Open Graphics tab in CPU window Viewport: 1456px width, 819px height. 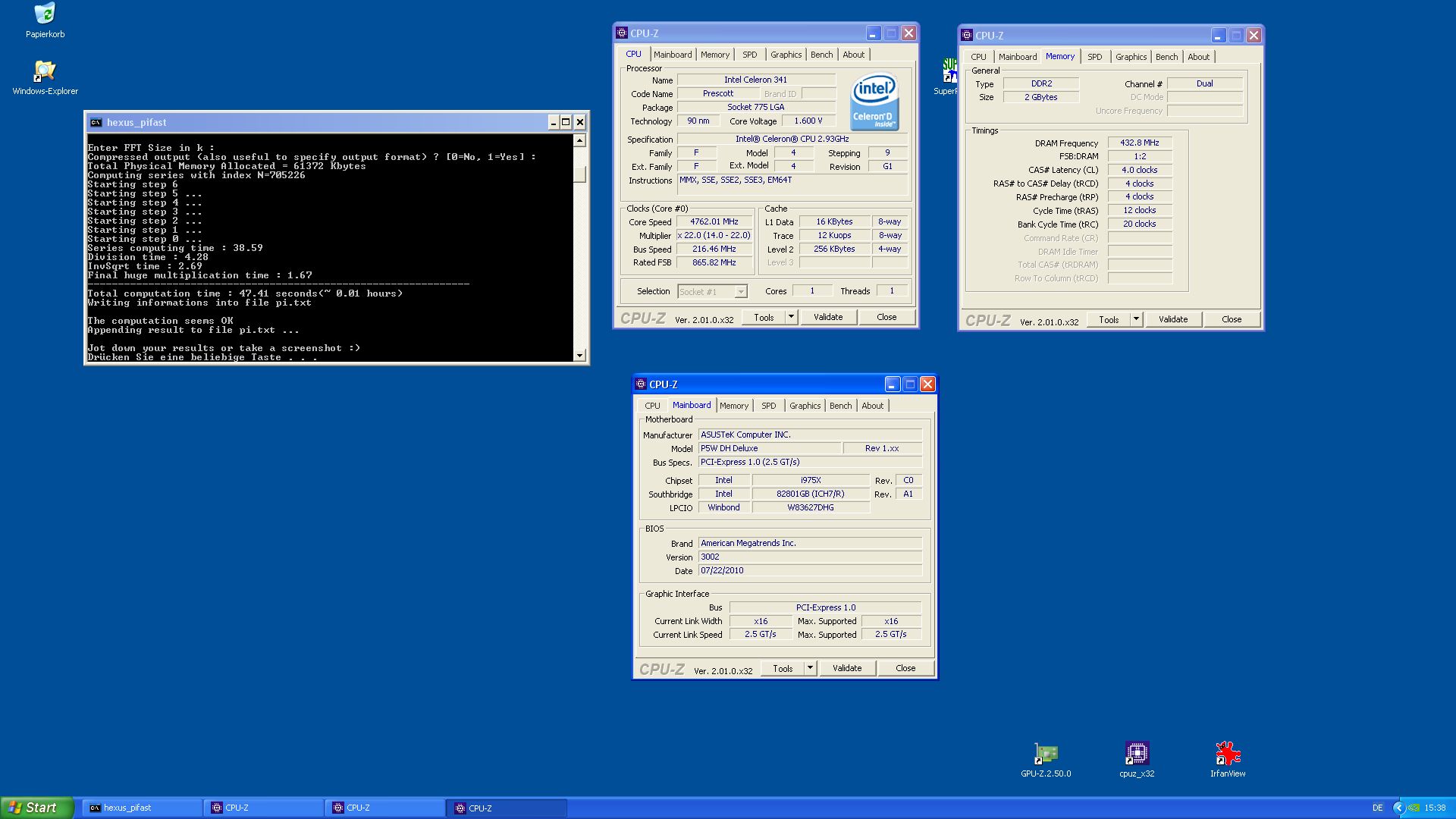click(786, 55)
